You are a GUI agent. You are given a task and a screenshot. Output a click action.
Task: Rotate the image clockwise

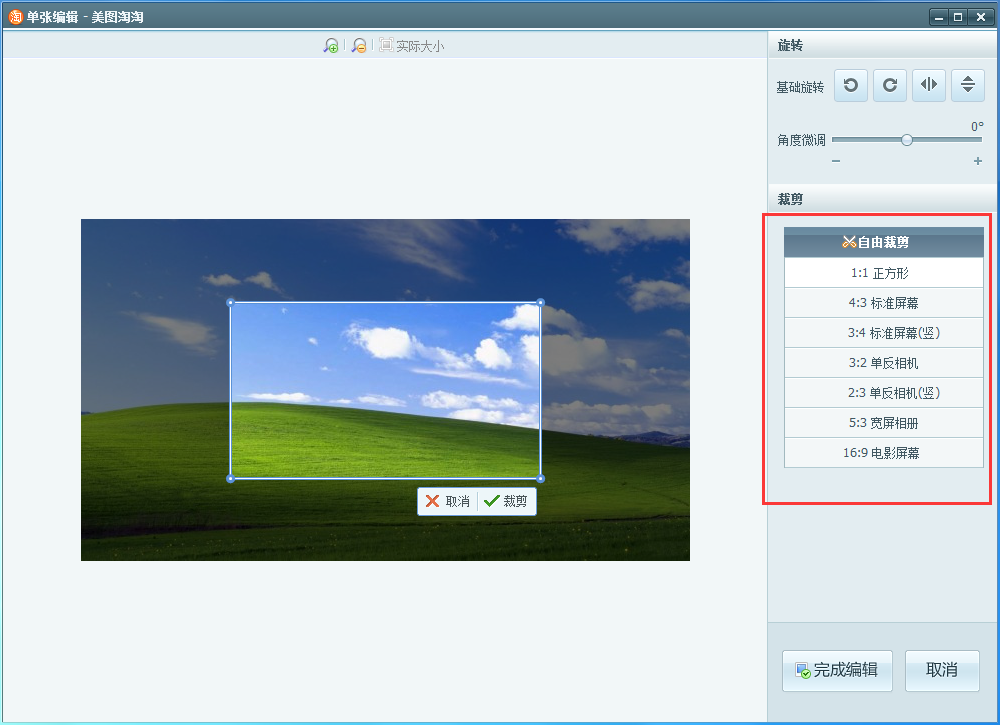(889, 85)
